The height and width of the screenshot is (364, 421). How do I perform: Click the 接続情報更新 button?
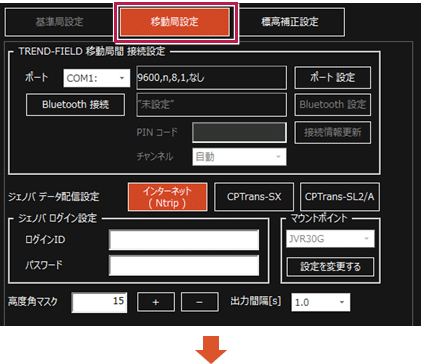click(332, 132)
